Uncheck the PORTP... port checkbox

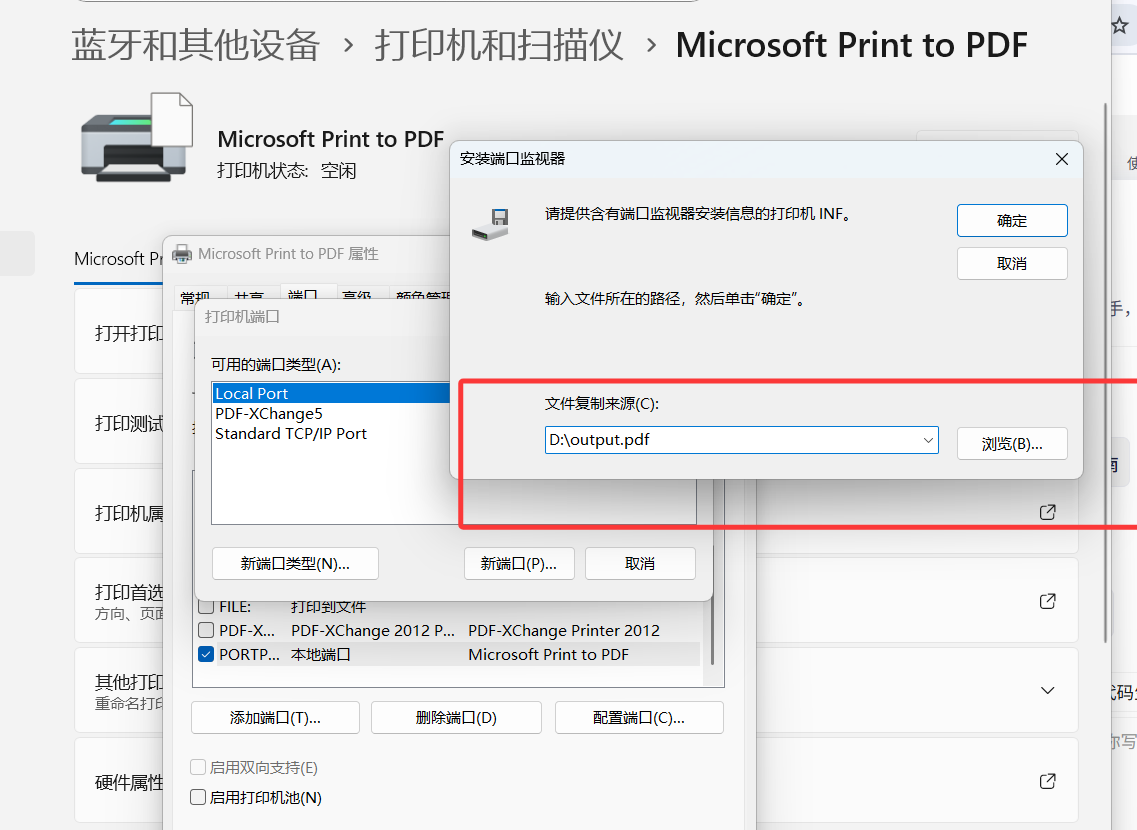pyautogui.click(x=206, y=654)
